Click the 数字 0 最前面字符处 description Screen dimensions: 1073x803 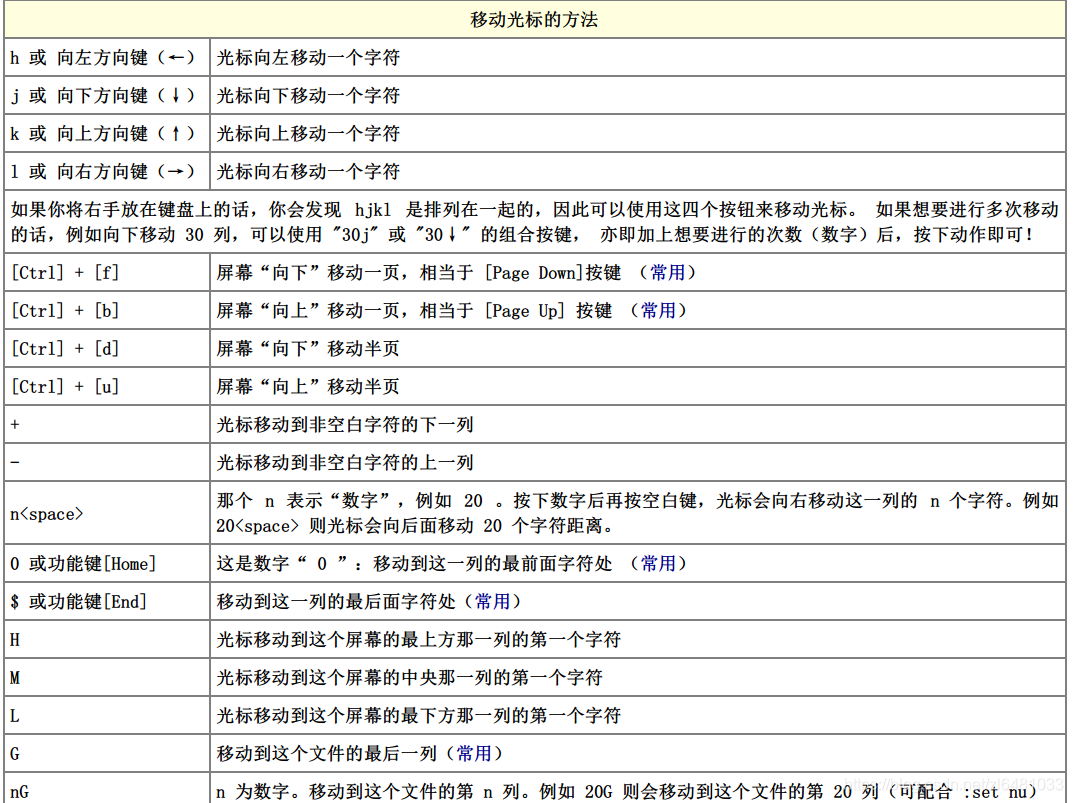click(452, 563)
